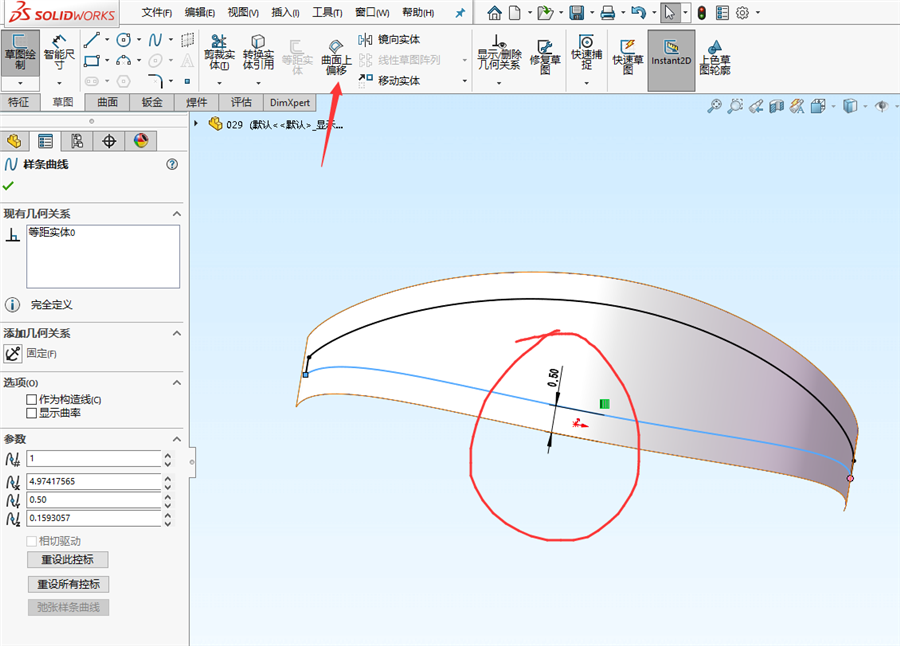Screen dimensions: 900x646
Task: Click the spline point number field
Action: point(94,458)
